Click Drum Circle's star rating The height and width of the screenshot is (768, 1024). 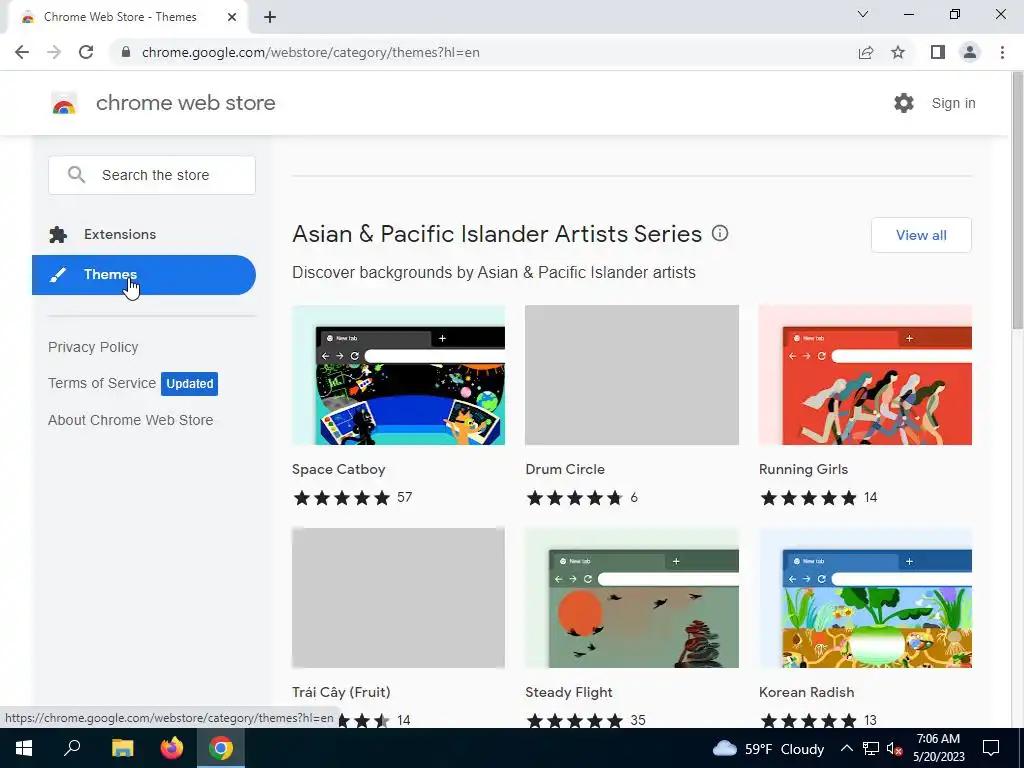tap(575, 498)
